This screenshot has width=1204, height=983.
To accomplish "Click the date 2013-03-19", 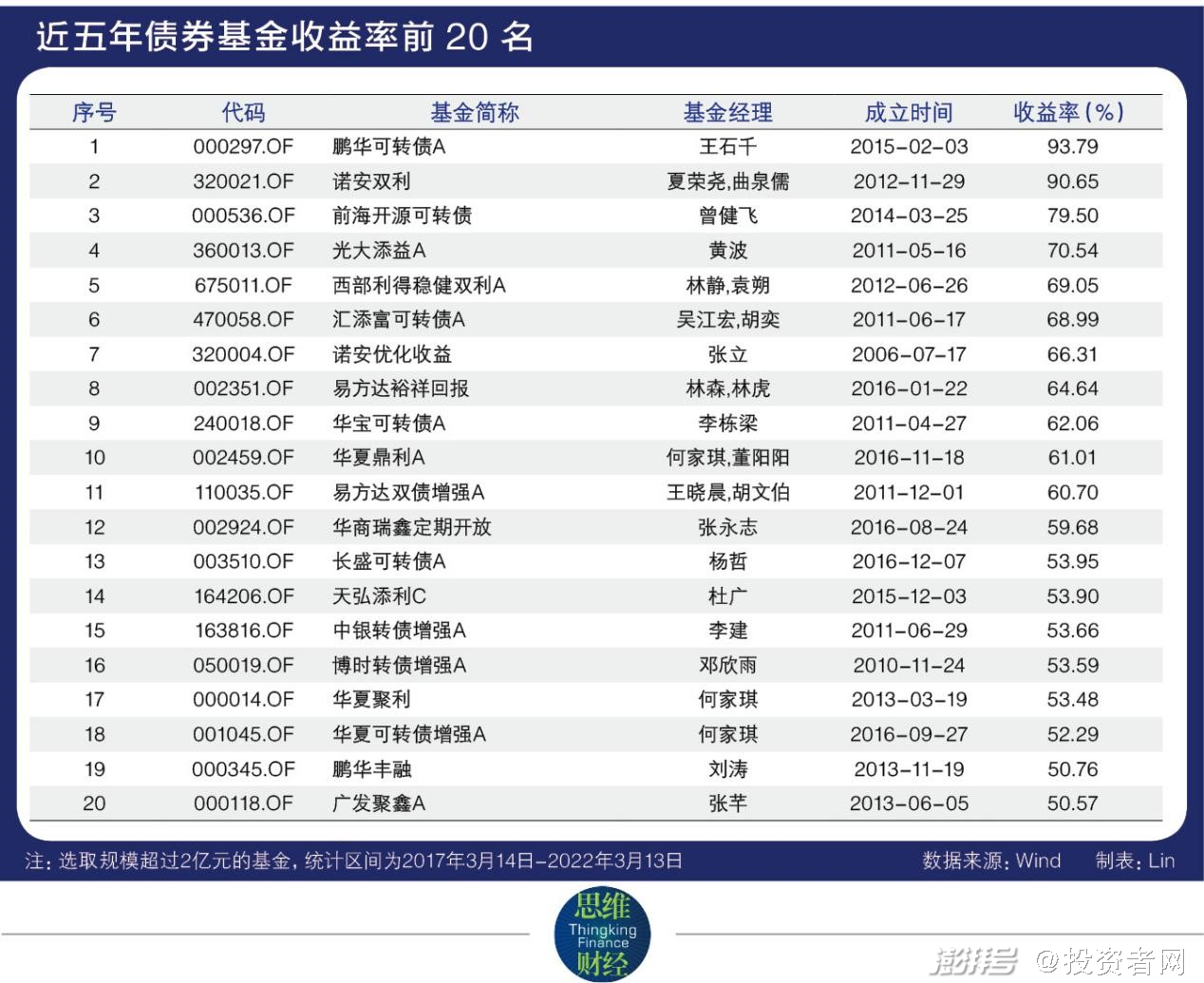I will point(909,700).
